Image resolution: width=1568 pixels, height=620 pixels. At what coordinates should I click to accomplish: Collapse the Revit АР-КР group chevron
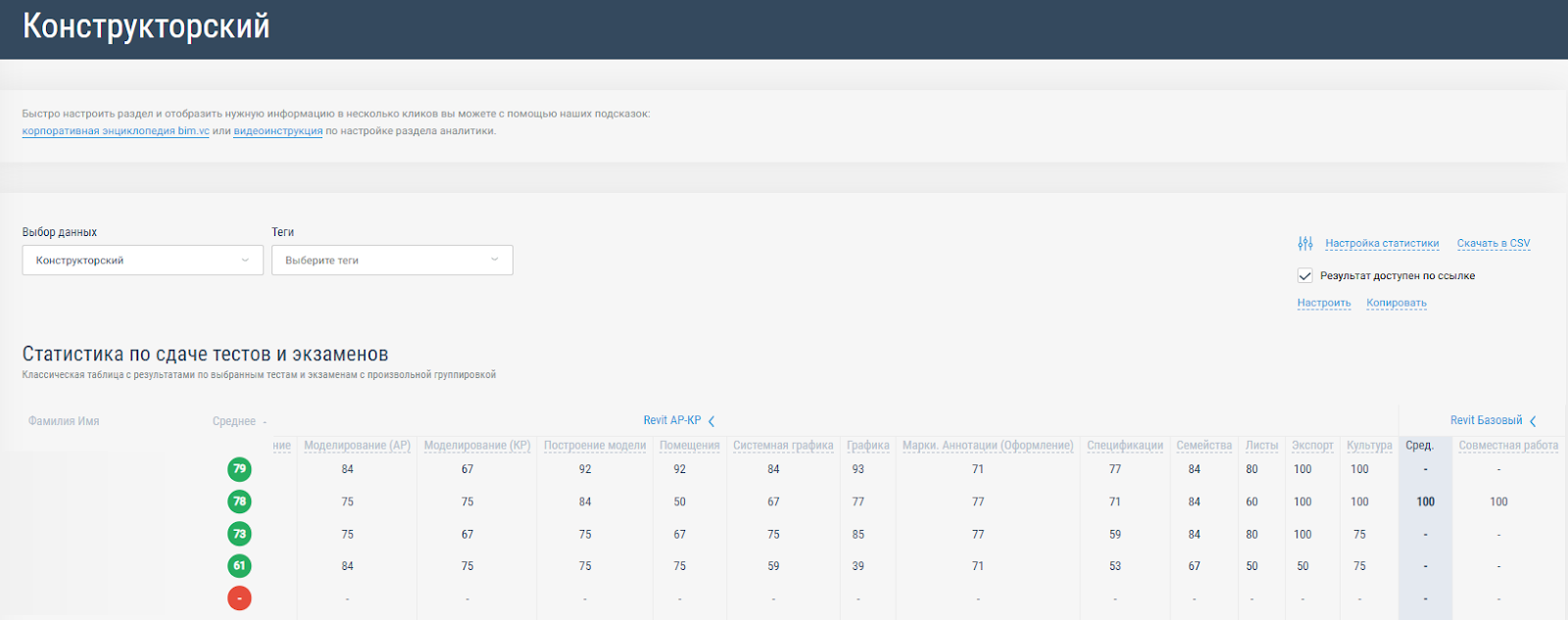coord(711,421)
